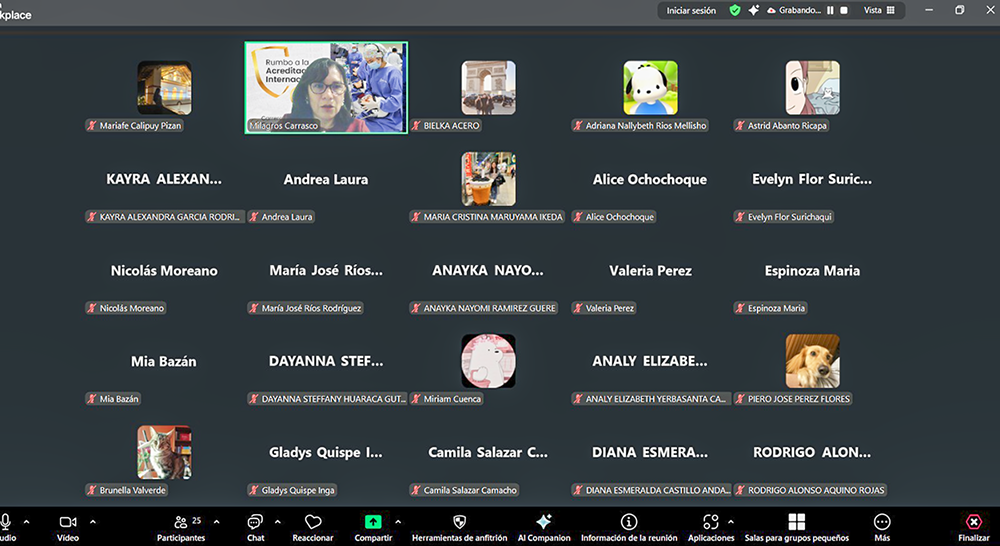Click the green encryption shield icon

tap(735, 10)
